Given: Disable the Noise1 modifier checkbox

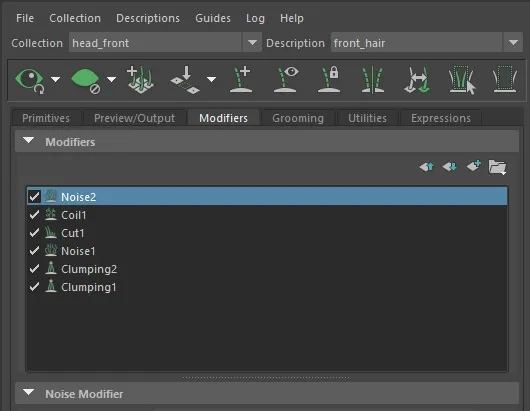Looking at the screenshot, I should (34, 250).
